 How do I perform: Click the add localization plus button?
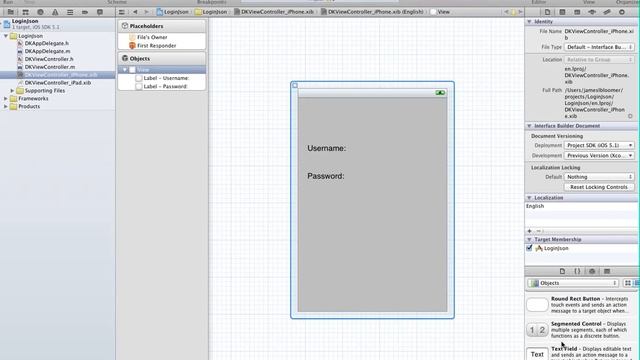(529, 231)
